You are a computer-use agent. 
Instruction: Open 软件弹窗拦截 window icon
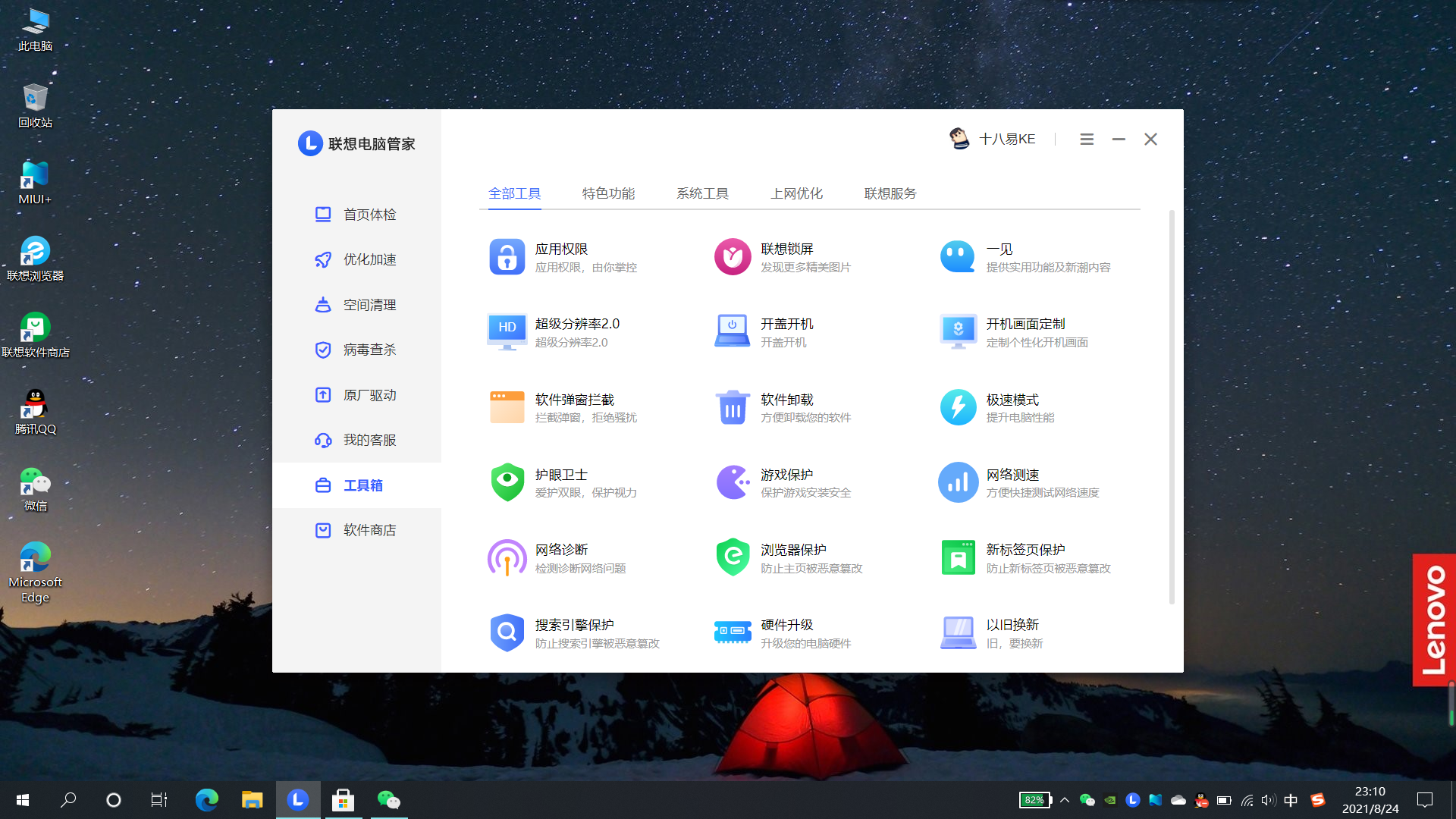507,407
